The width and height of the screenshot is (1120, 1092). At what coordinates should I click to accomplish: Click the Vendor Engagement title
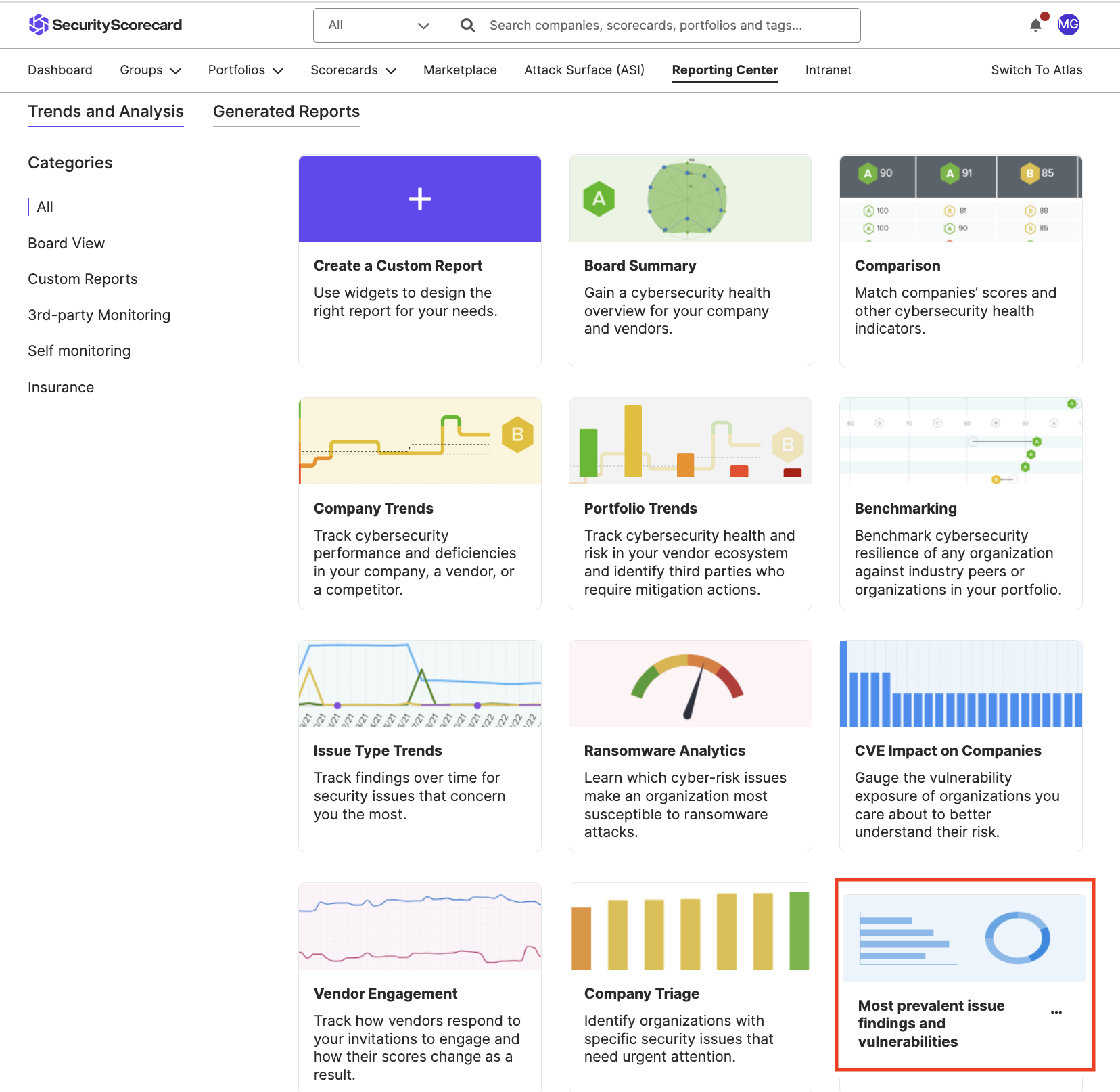[386, 994]
